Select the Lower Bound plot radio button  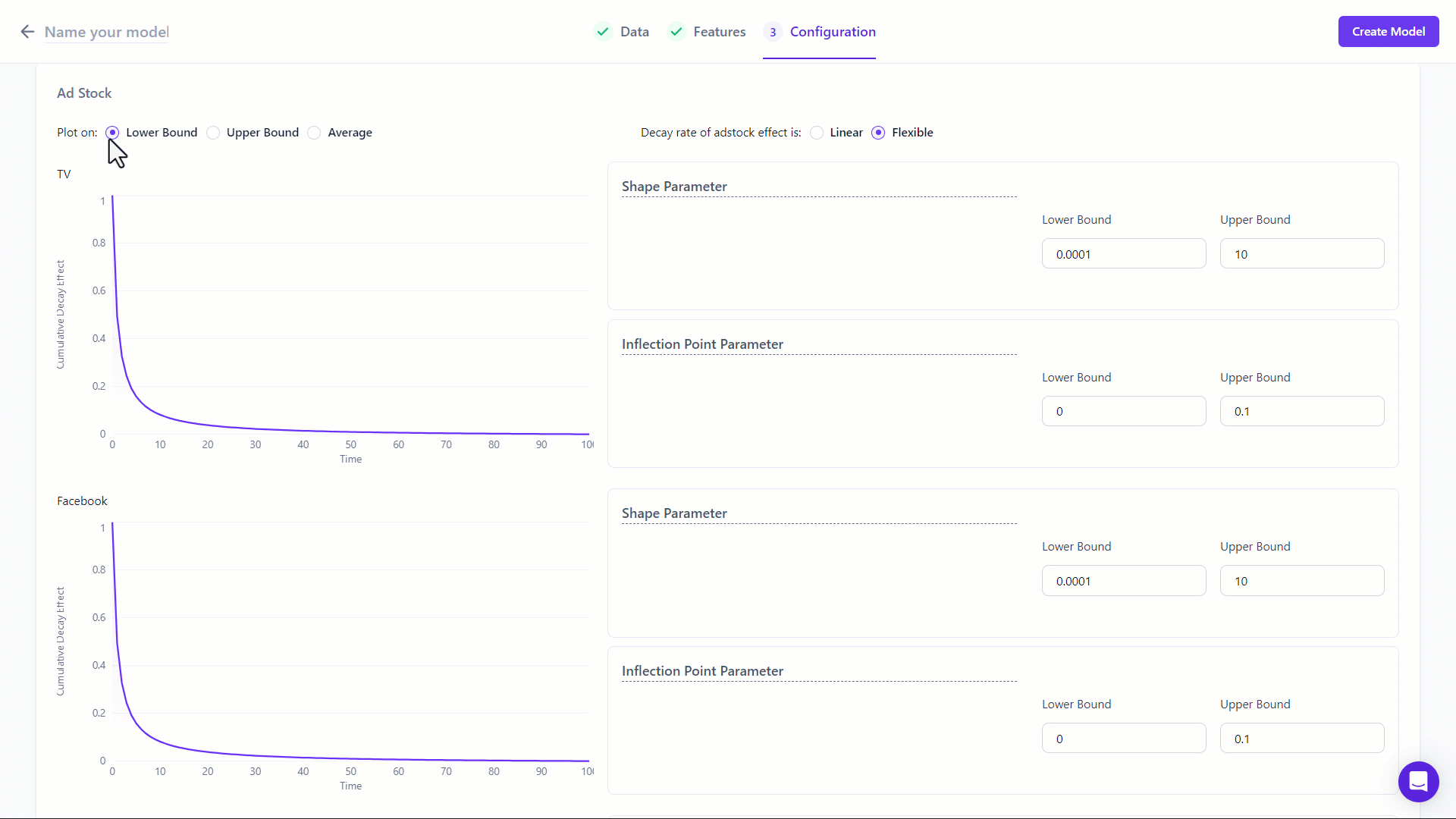pyautogui.click(x=113, y=132)
